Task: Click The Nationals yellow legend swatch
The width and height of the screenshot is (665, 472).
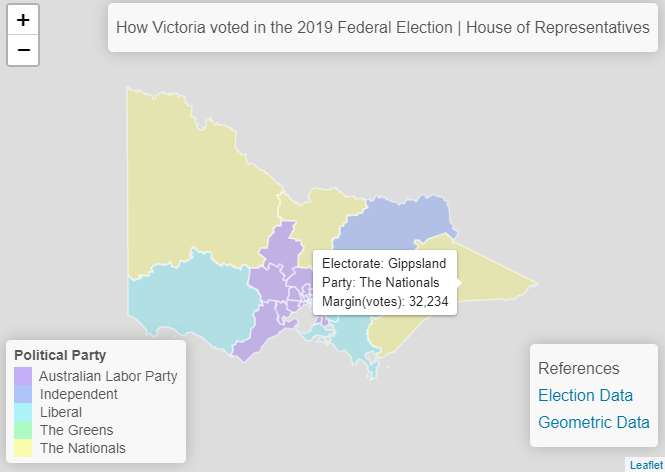Action: 23,448
